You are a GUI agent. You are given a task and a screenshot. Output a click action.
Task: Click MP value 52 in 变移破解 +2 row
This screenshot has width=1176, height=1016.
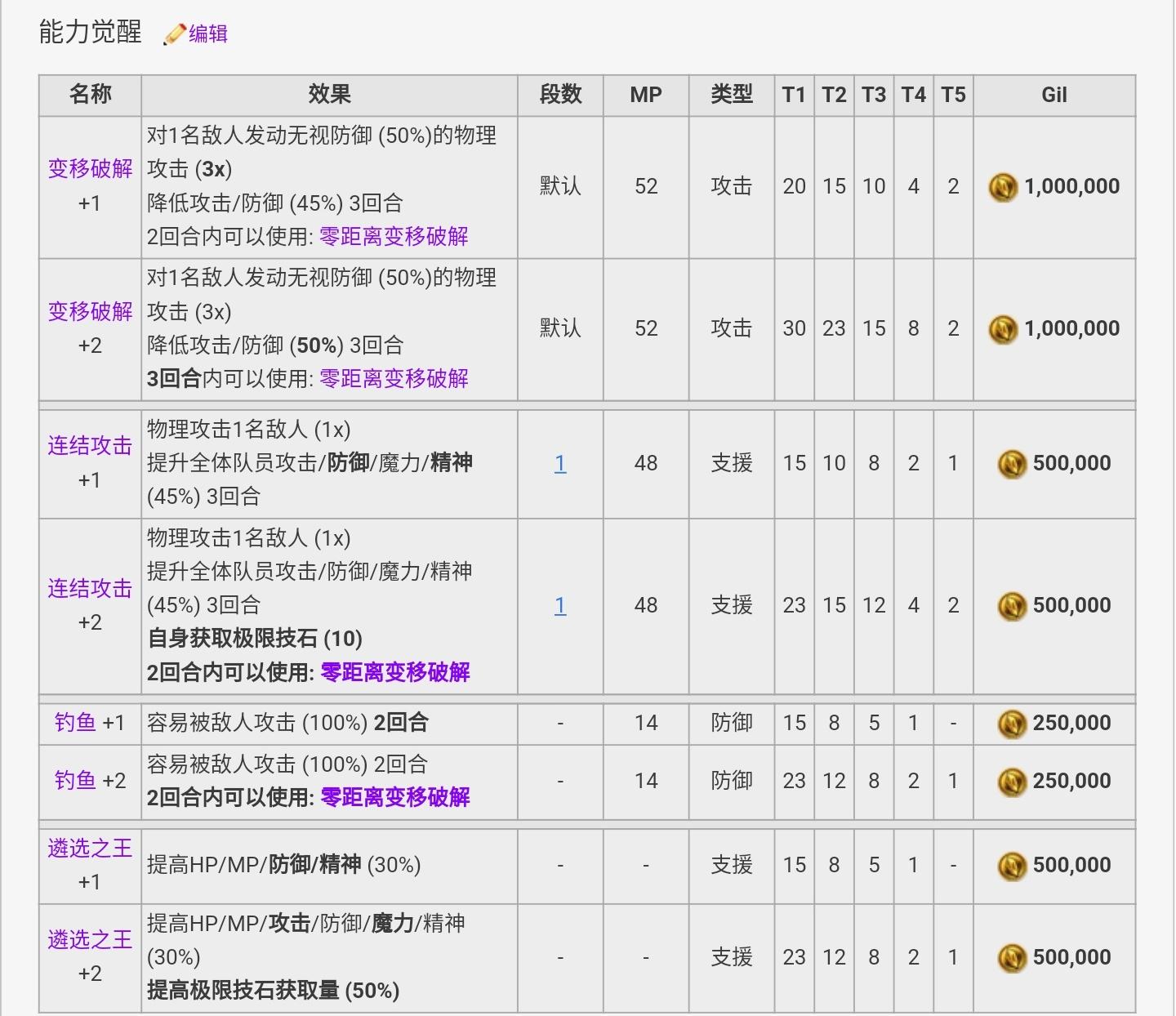click(646, 329)
